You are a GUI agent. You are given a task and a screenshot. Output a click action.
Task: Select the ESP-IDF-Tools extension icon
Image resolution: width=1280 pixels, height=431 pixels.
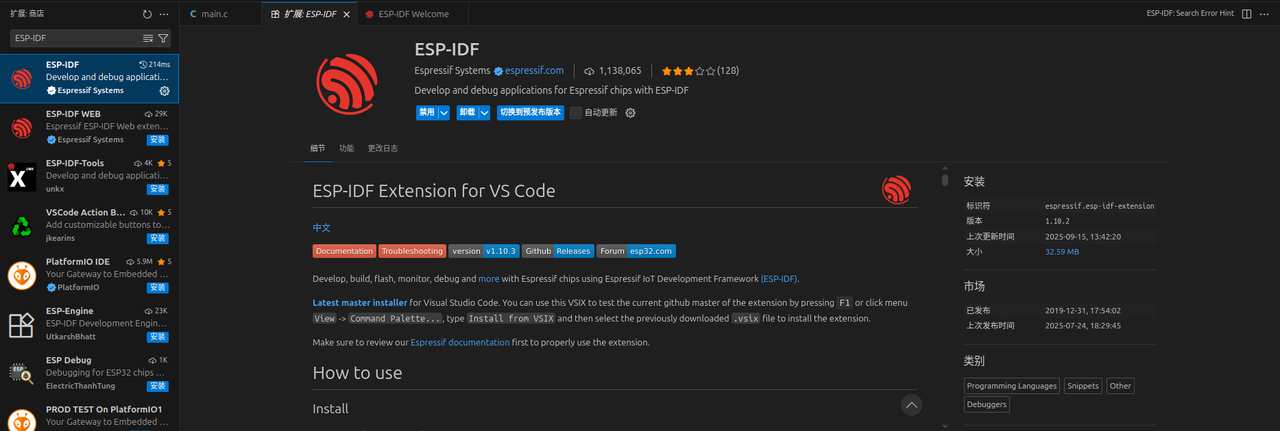click(21, 177)
